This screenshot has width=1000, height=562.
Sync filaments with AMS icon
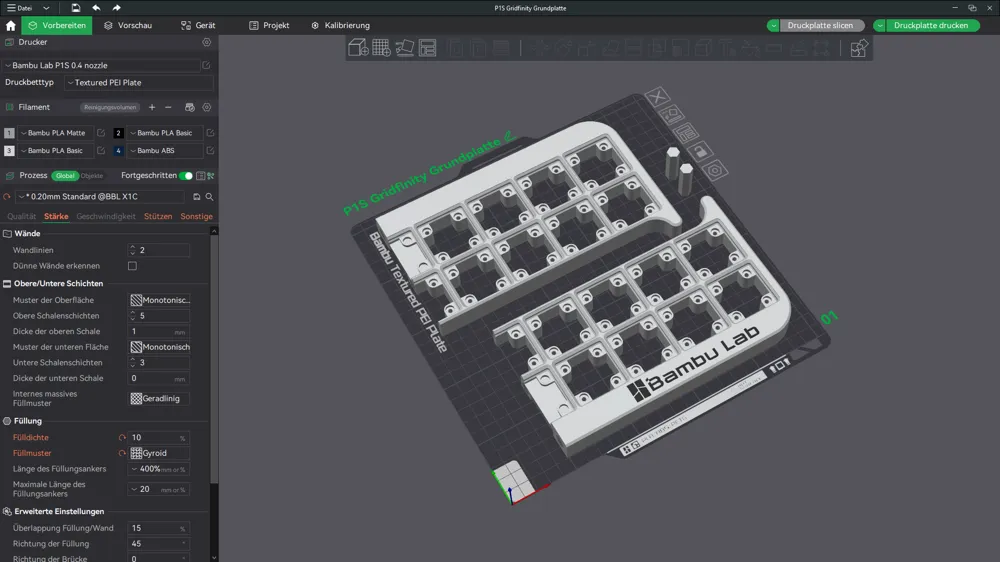pyautogui.click(x=189, y=107)
